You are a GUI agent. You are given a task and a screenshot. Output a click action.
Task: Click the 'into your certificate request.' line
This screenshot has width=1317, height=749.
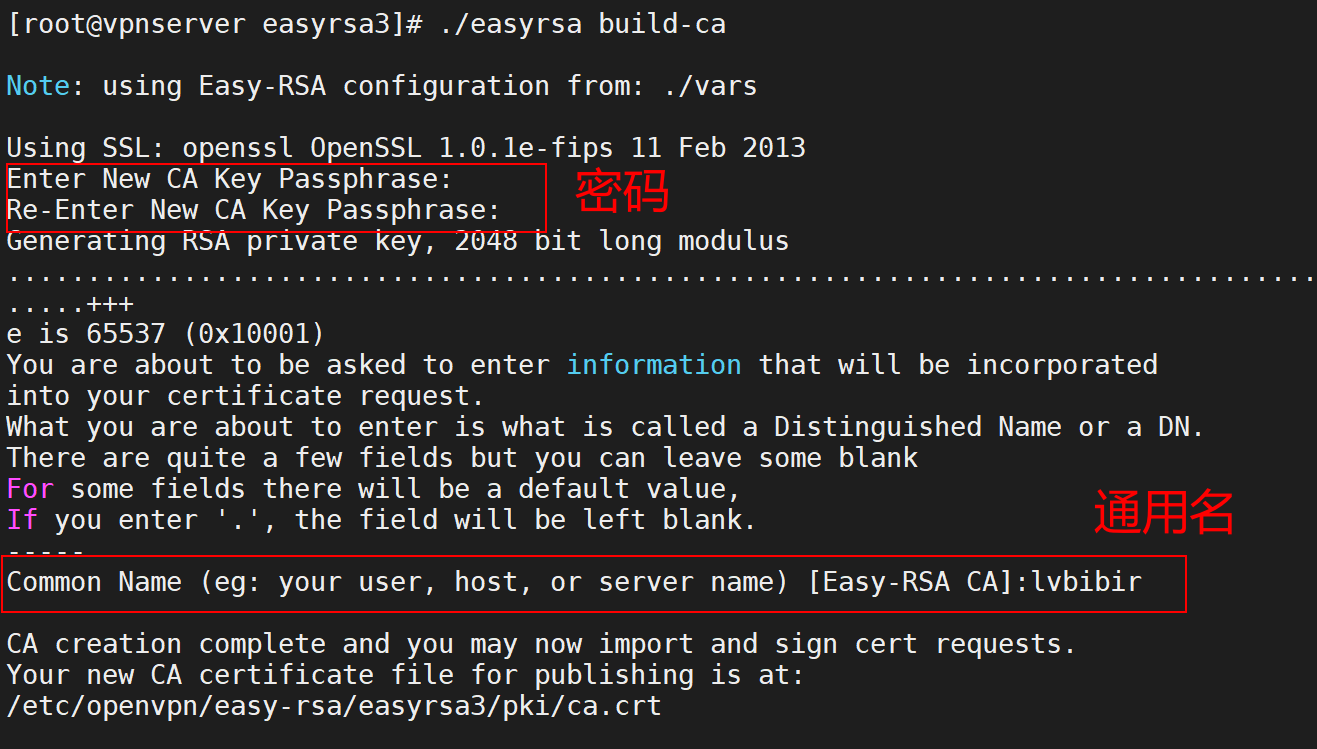tap(245, 395)
